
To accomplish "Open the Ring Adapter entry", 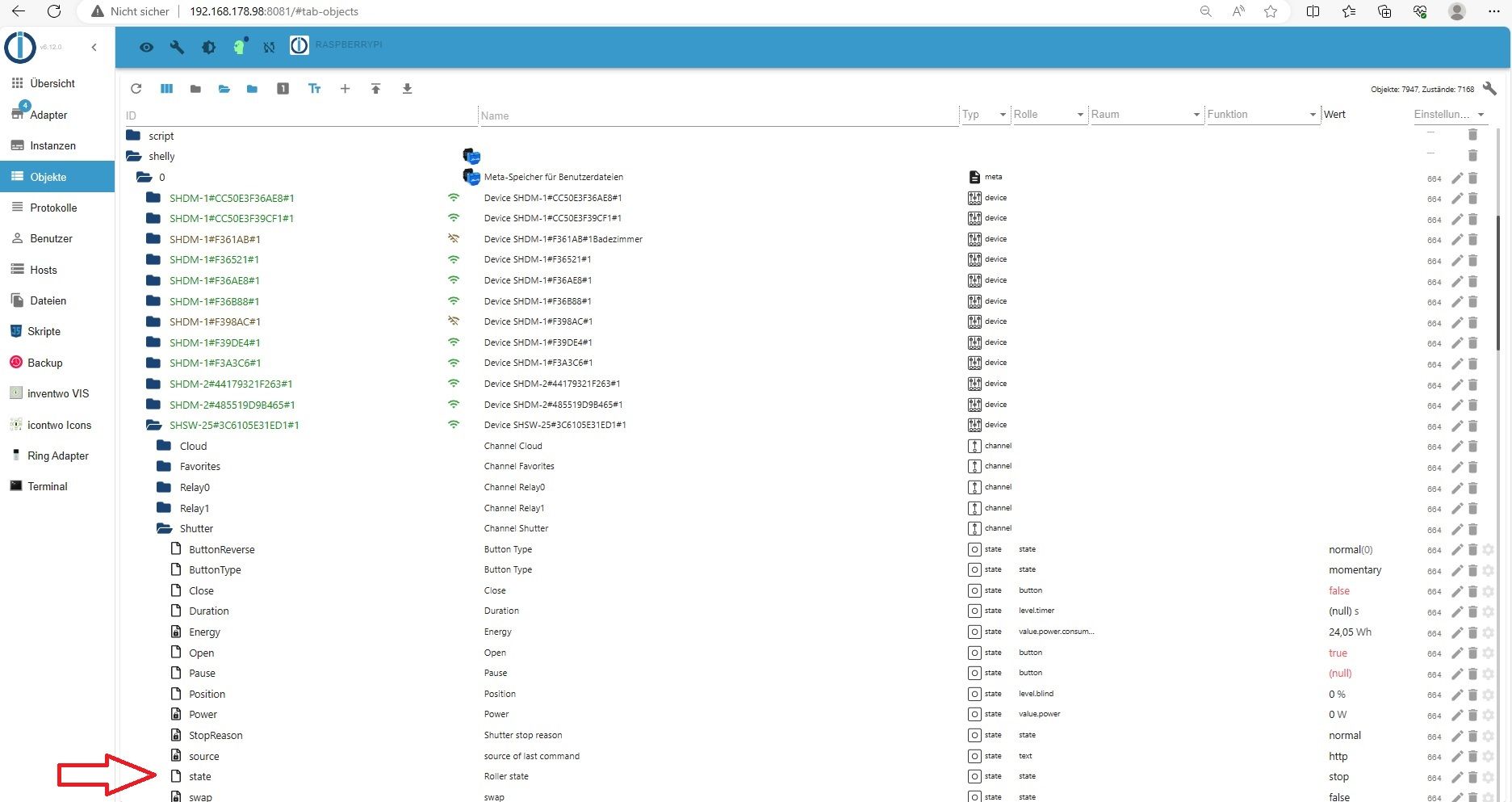I will tap(57, 456).
